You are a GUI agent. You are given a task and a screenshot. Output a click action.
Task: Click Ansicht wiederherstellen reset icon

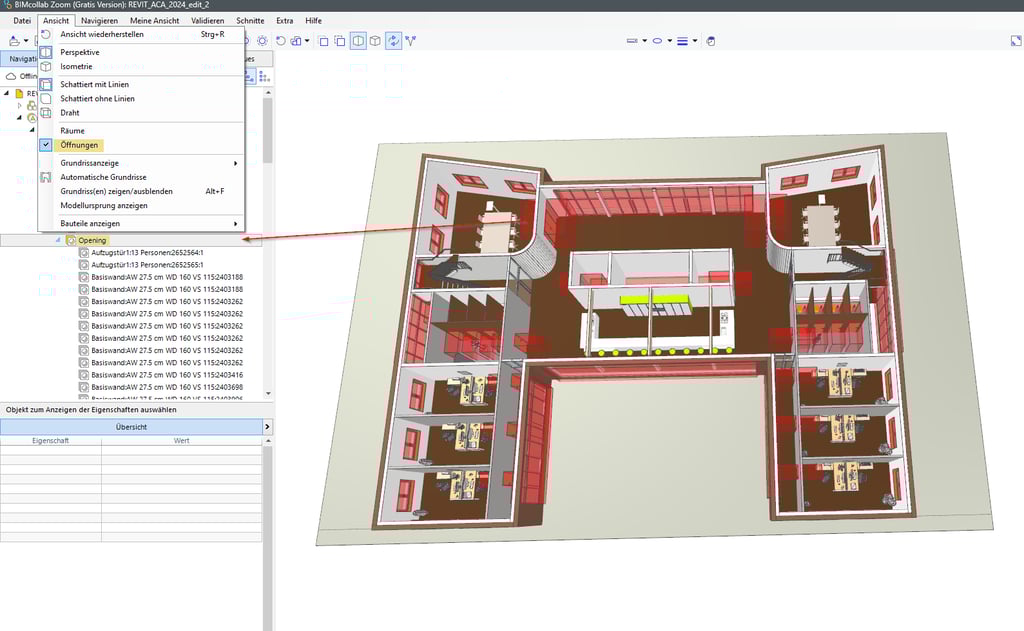(46, 34)
